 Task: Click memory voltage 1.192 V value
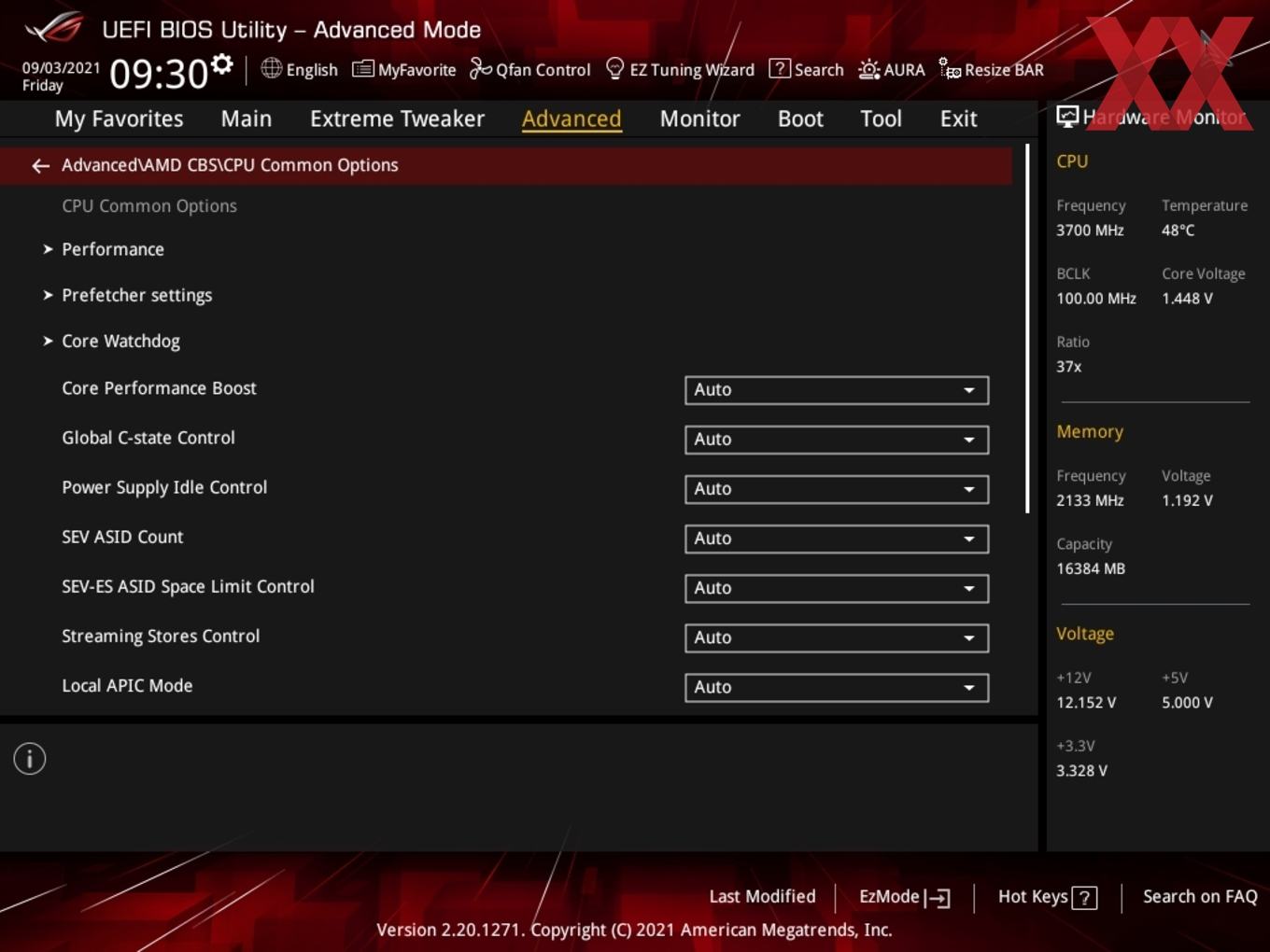pos(1187,500)
